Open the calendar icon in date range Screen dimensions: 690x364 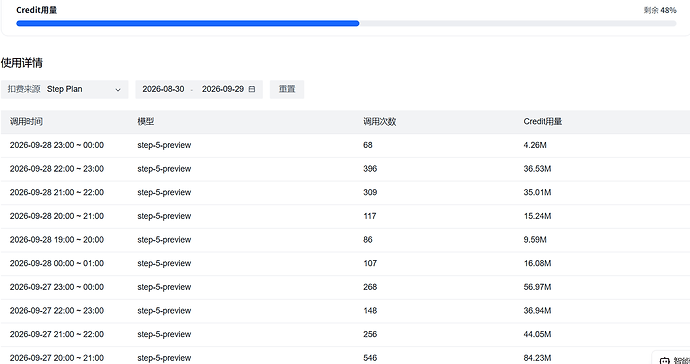[x=252, y=89]
